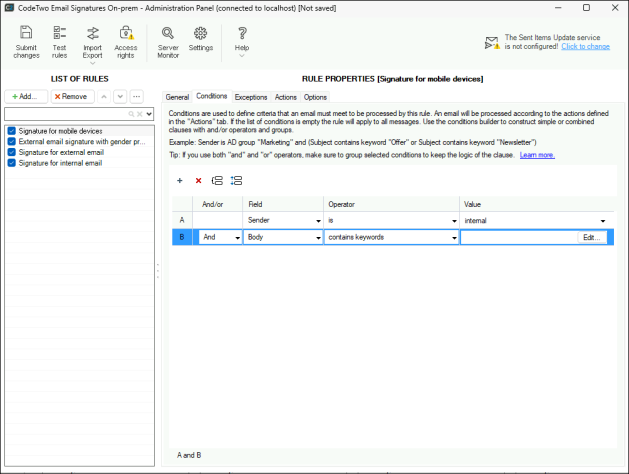
Task: Launch the Server Monitor
Action: click(x=168, y=42)
